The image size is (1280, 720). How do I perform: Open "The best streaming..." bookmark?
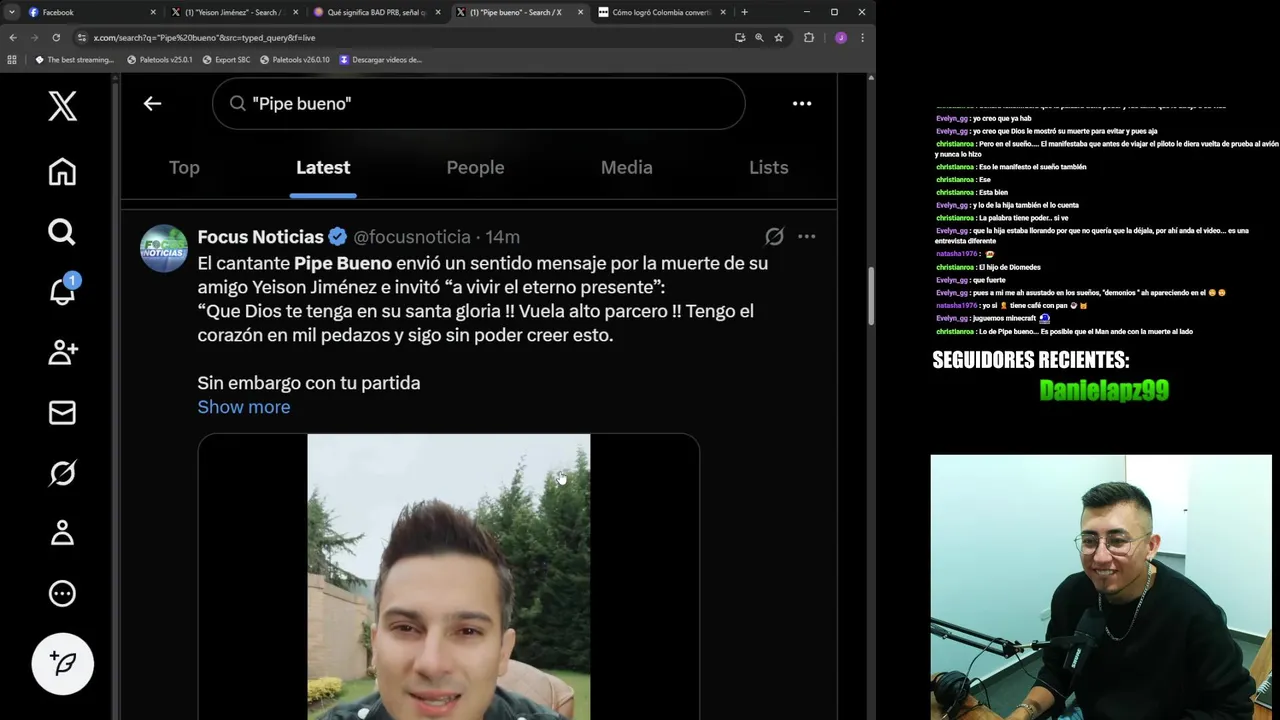(75, 60)
